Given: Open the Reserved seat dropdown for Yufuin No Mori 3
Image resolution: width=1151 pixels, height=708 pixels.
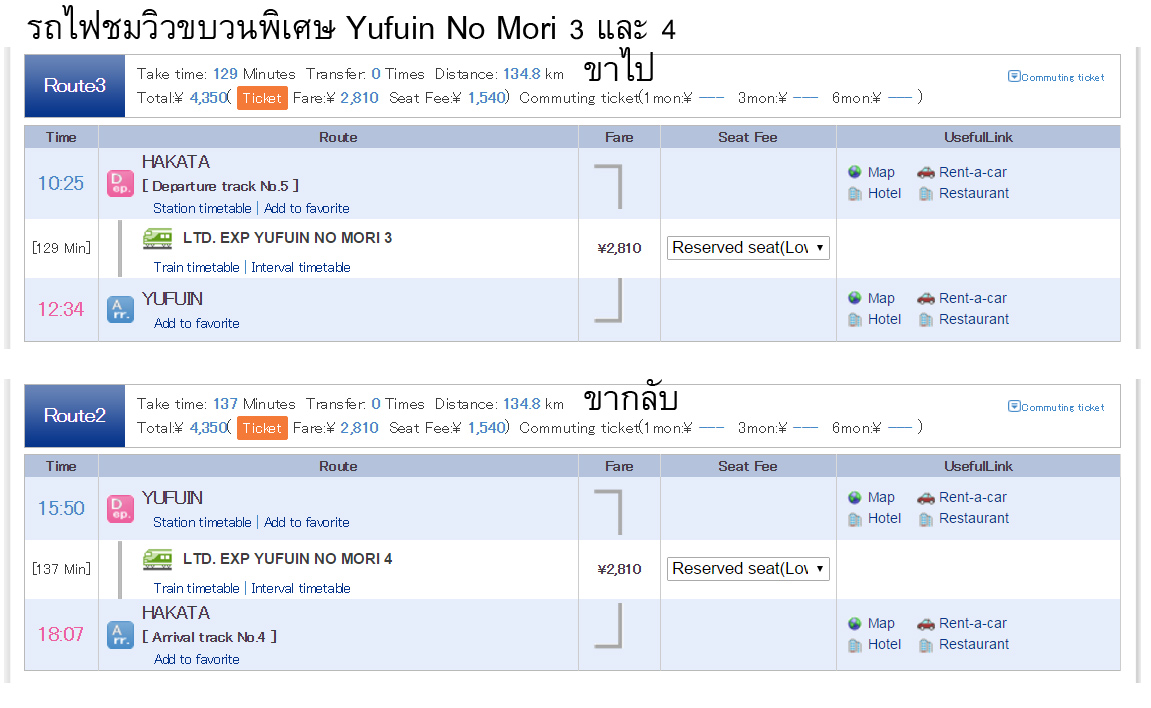Looking at the screenshot, I should [748, 248].
